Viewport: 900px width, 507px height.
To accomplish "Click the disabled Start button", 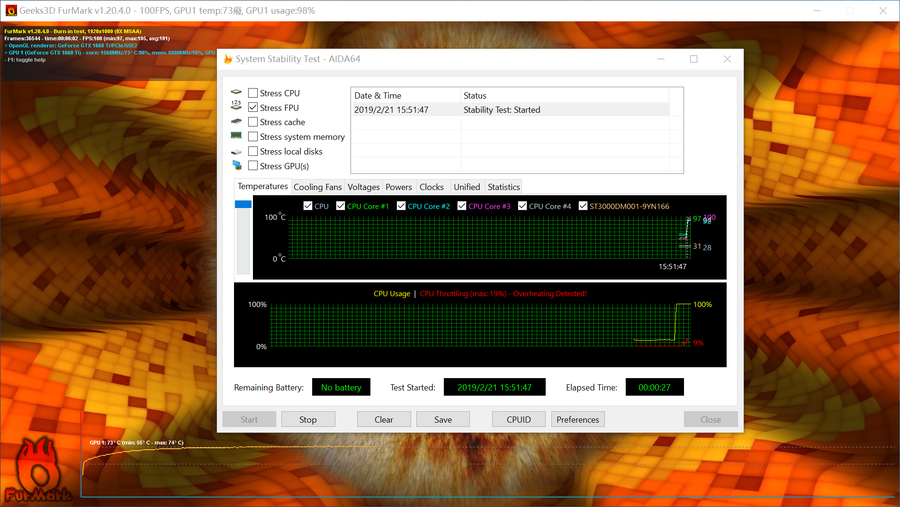I will [x=249, y=419].
